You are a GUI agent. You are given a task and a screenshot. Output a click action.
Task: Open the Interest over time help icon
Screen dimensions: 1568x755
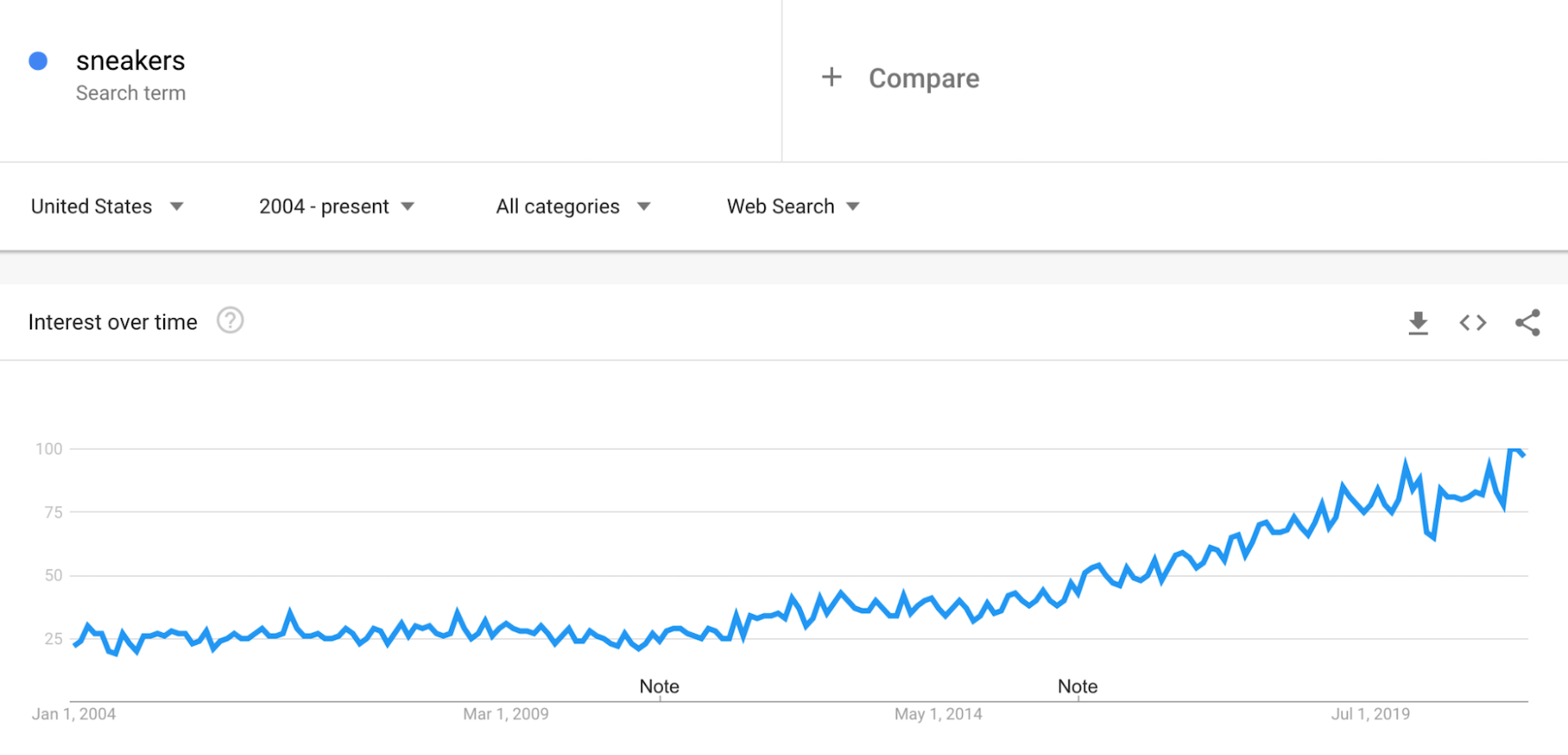tap(230, 321)
